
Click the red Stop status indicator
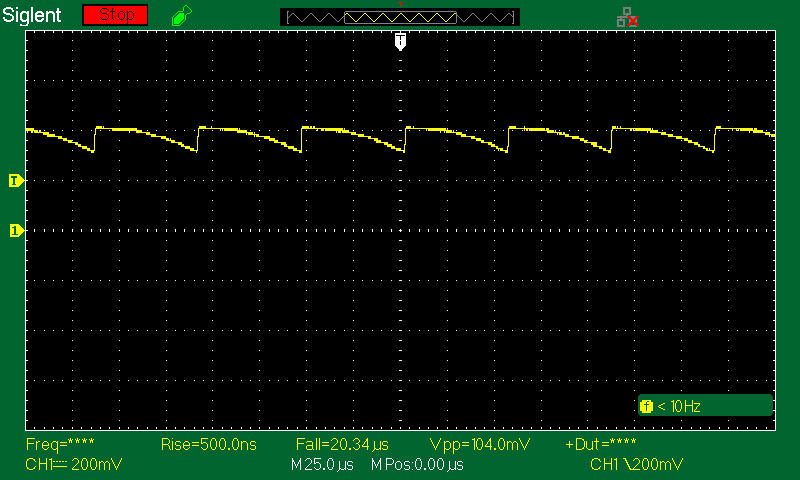(x=115, y=15)
